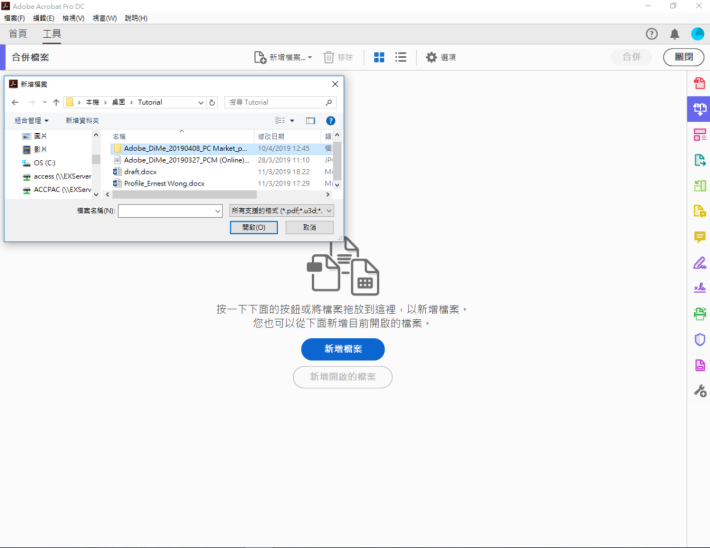The image size is (710, 548).
Task: Open the signature request sidebar tool
Action: point(700,288)
